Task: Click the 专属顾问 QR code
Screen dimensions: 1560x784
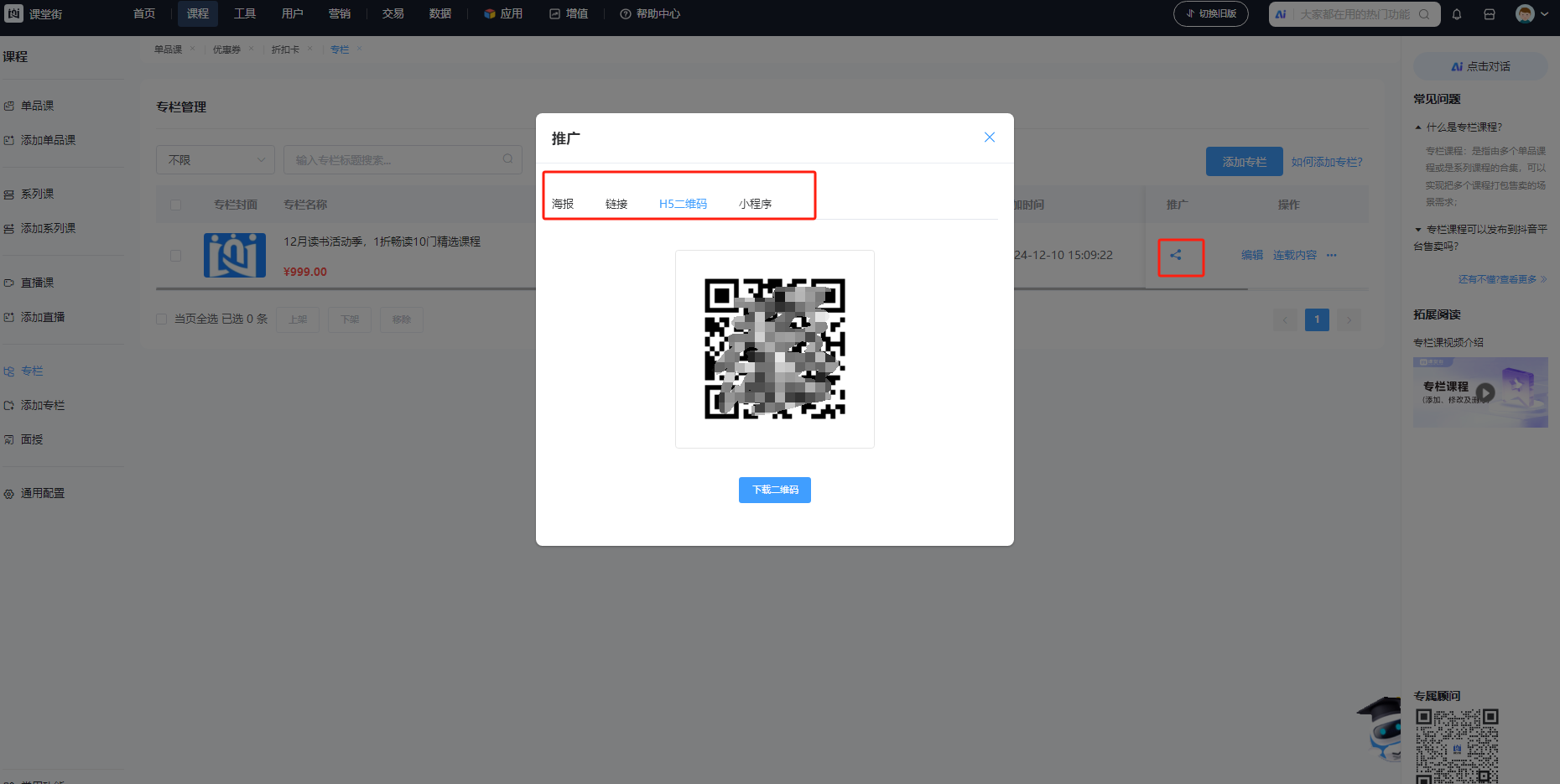Action: [1457, 746]
